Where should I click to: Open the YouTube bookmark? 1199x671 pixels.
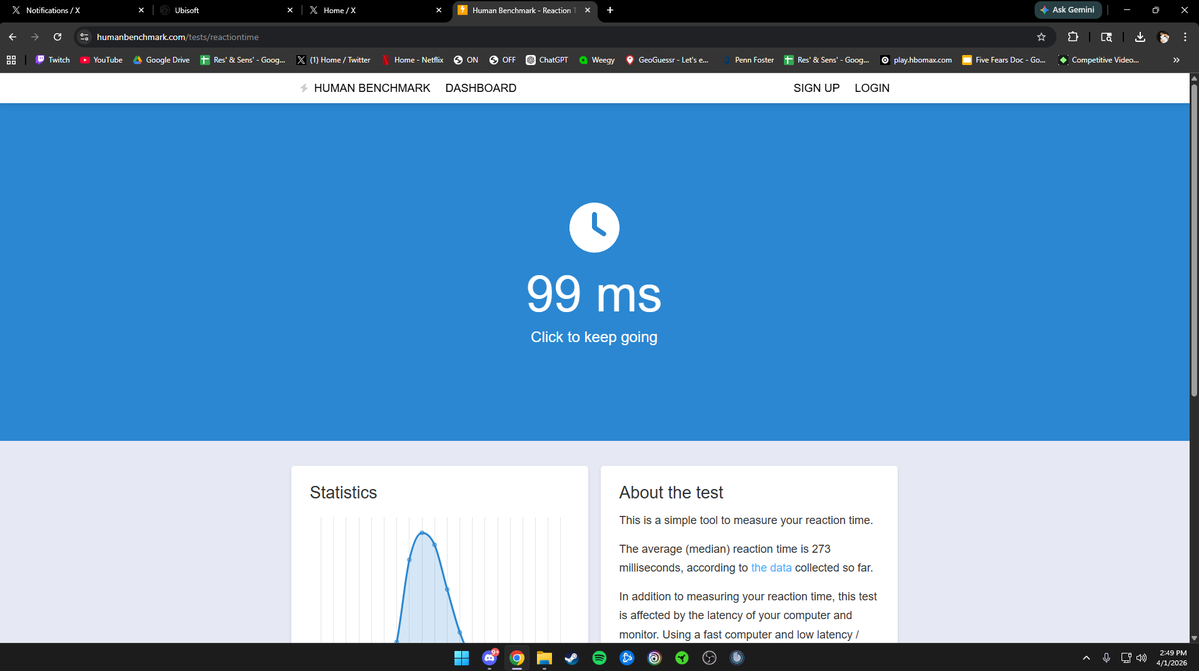click(101, 60)
